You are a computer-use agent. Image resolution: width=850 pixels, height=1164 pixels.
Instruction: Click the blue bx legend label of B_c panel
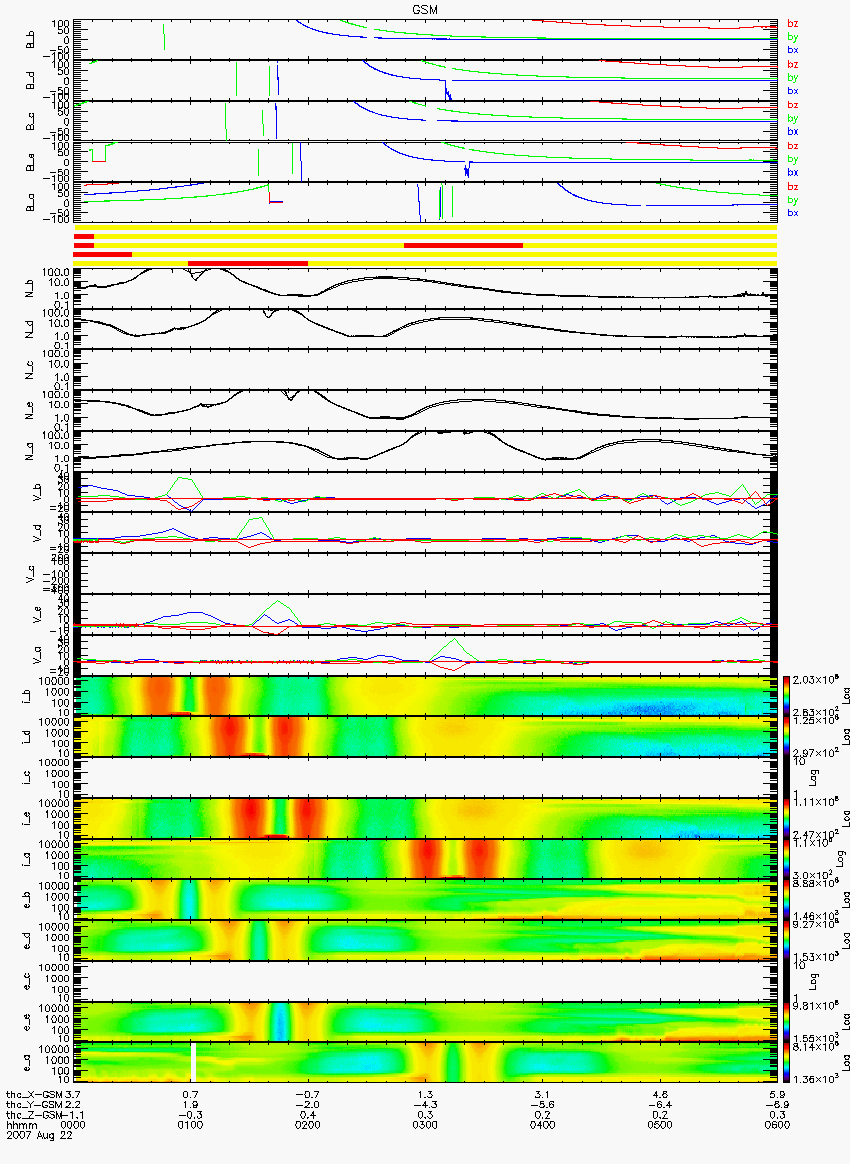point(793,131)
